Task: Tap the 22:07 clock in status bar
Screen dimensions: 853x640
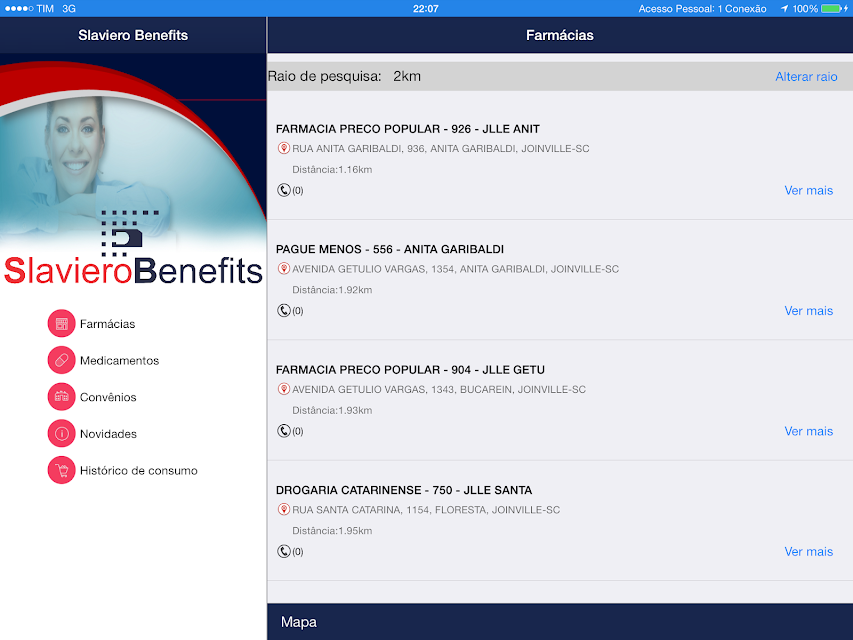Action: click(x=425, y=9)
